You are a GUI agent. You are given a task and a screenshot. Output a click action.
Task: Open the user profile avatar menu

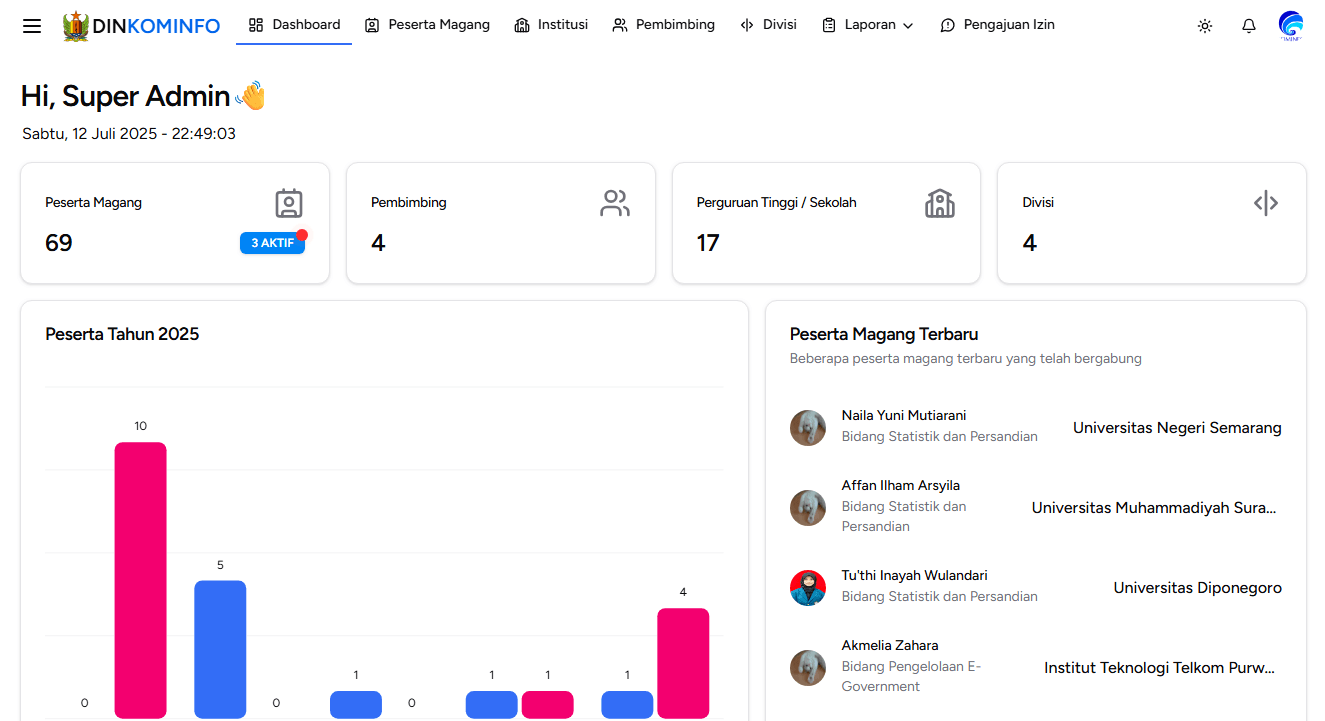1291,26
